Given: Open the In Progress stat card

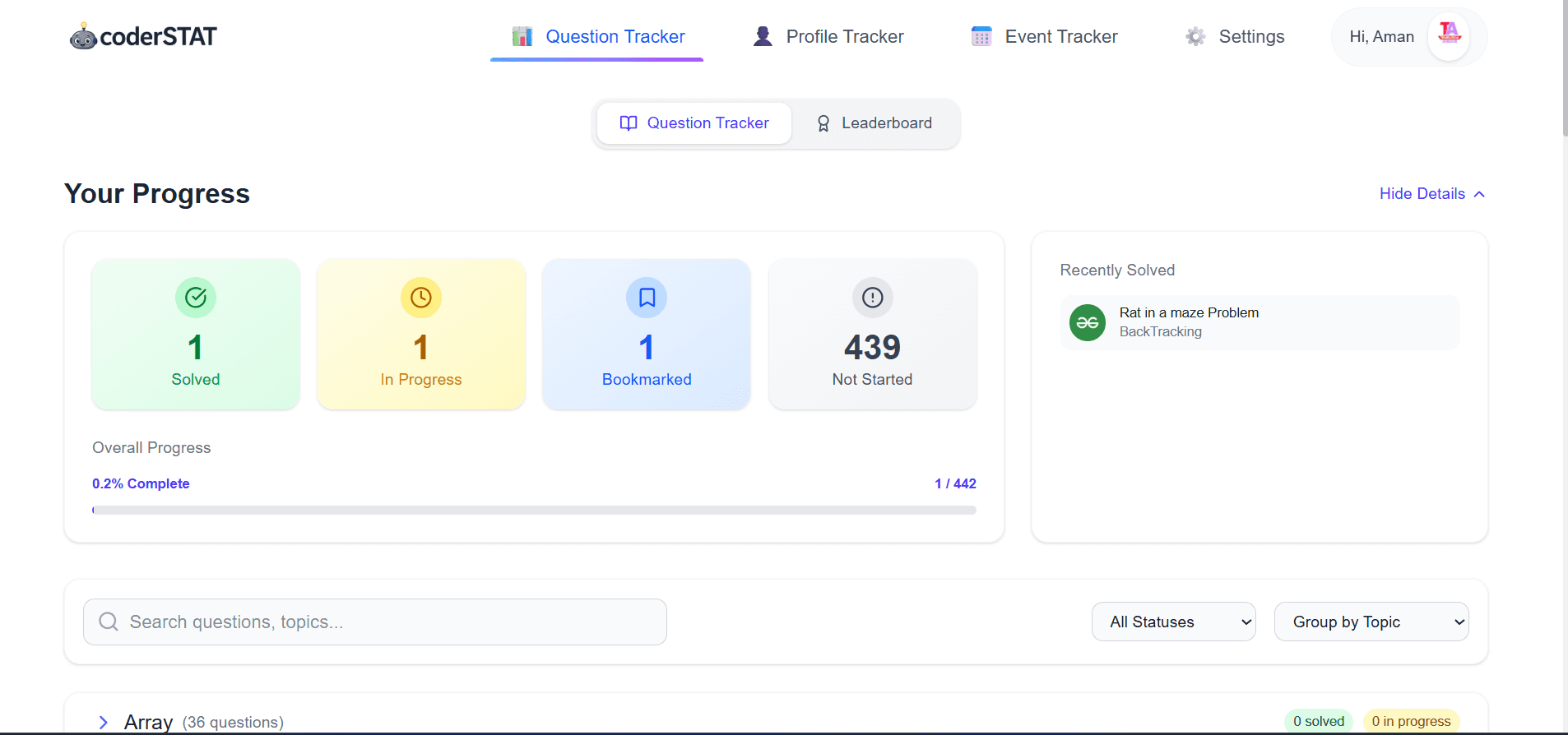Looking at the screenshot, I should 421,334.
